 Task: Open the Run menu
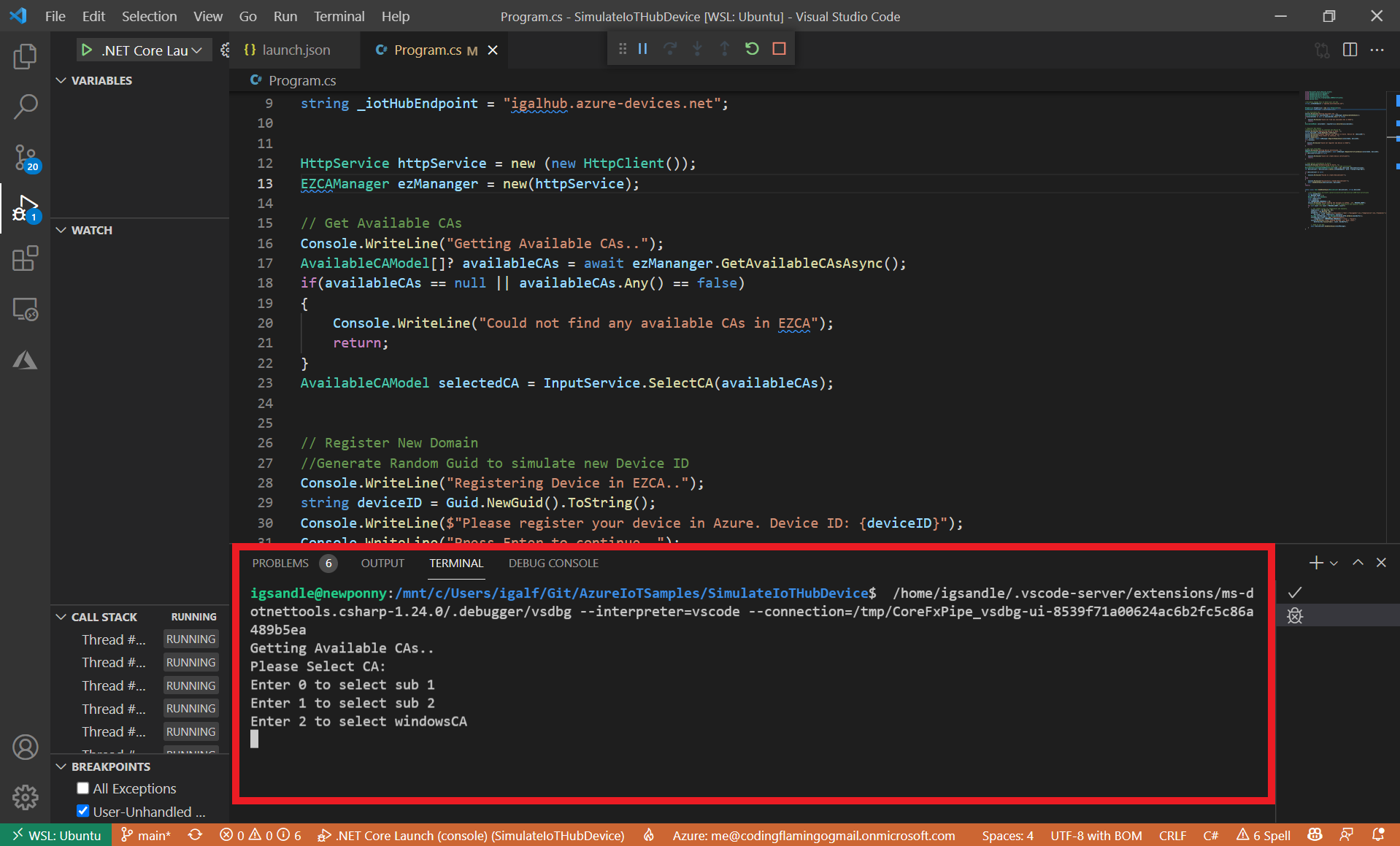(x=285, y=16)
